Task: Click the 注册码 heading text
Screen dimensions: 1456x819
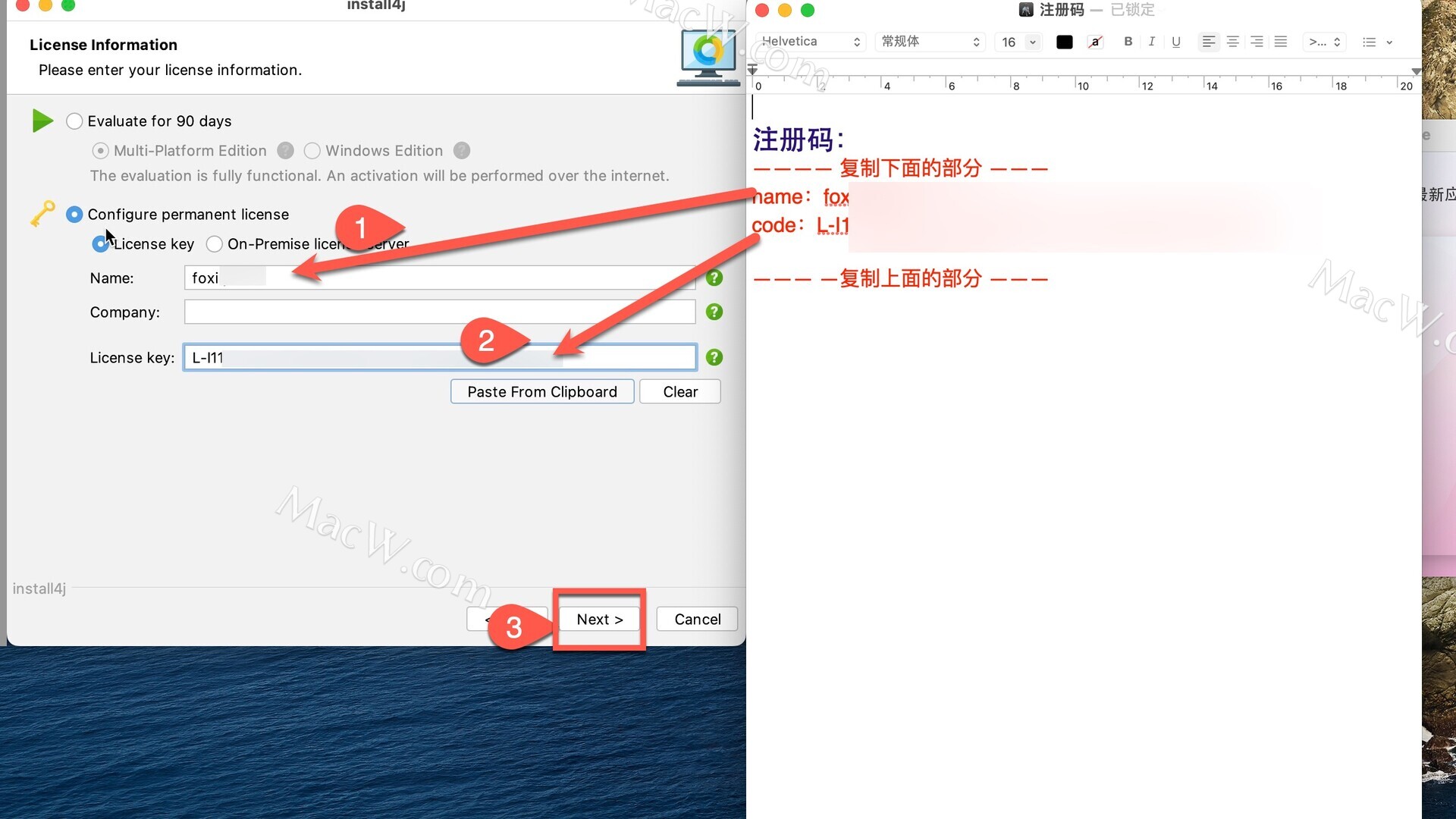Action: 798,140
